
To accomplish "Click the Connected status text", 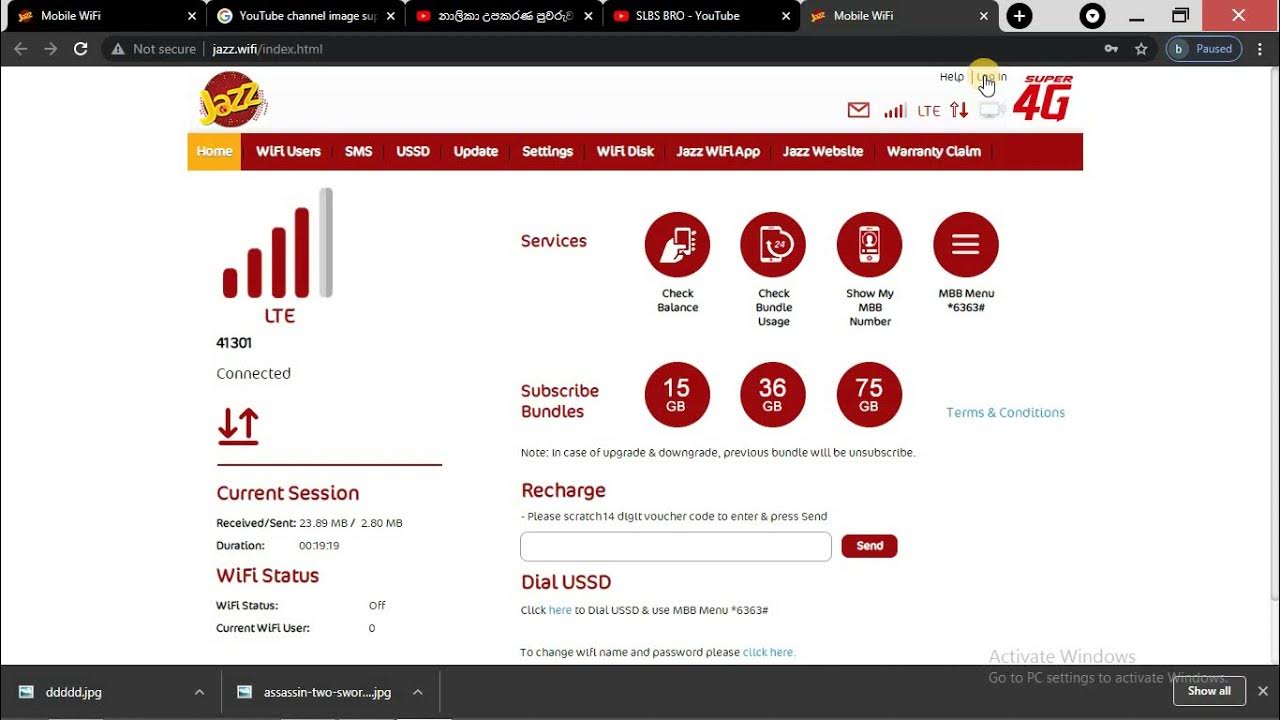I will coord(253,373).
